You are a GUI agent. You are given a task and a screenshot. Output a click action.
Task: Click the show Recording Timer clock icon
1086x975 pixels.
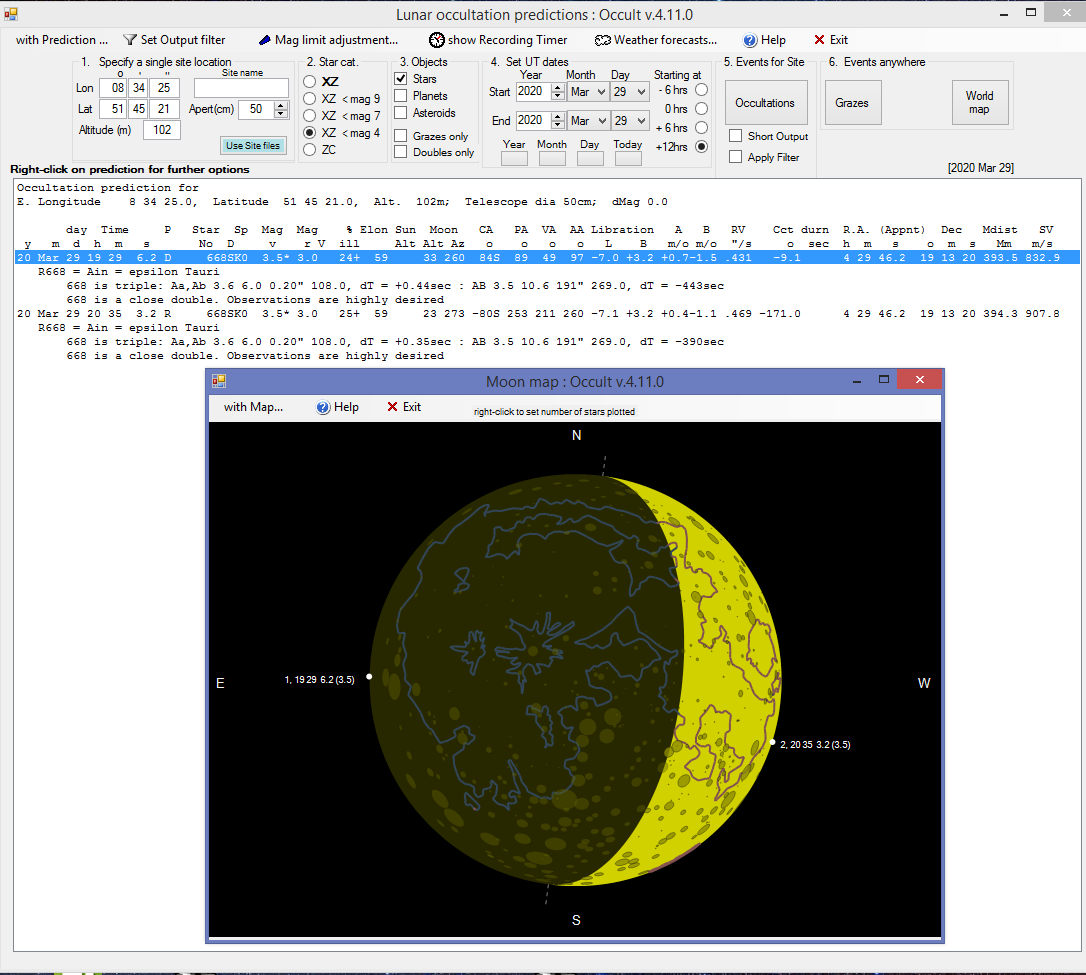[437, 40]
